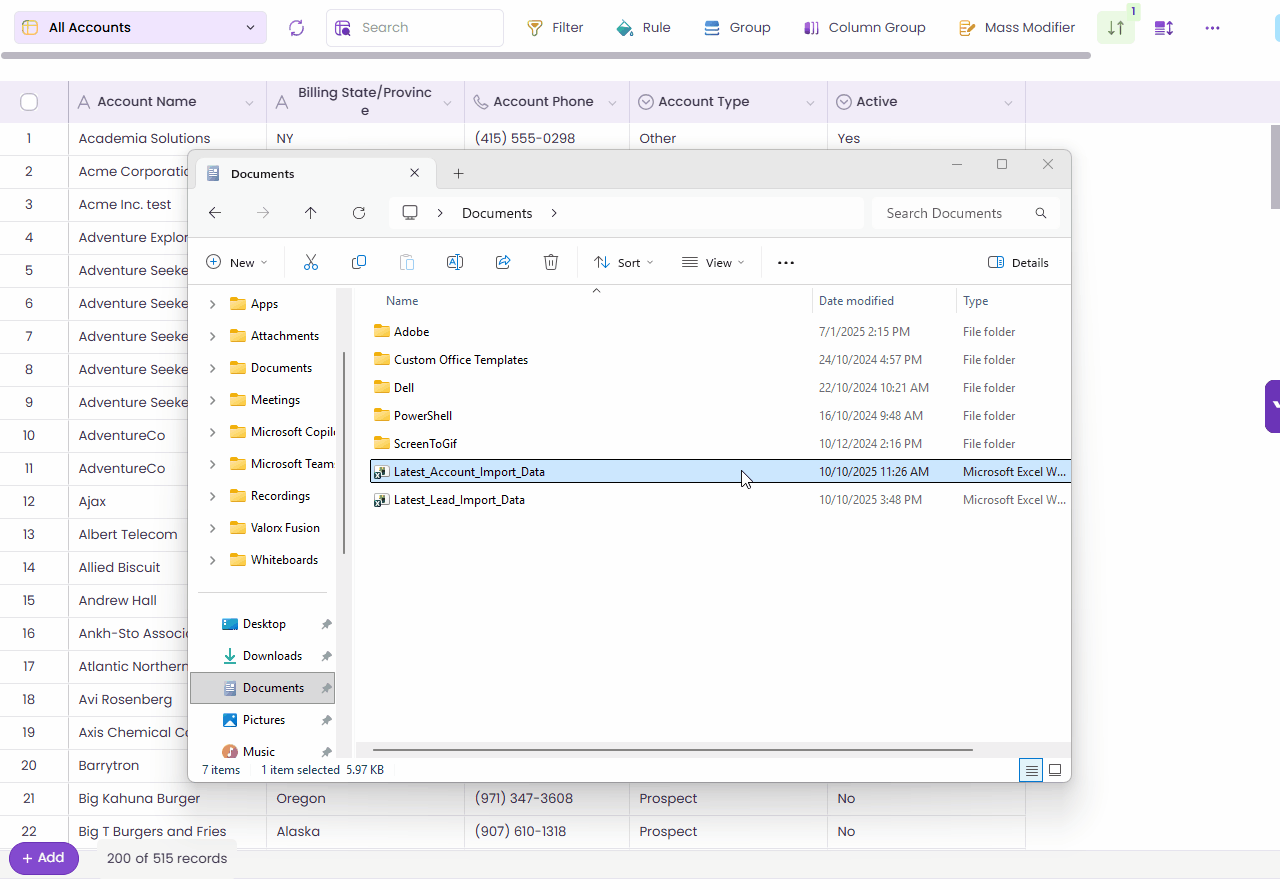Open the All Accounts view dropdown
1280x890 pixels.
[140, 28]
